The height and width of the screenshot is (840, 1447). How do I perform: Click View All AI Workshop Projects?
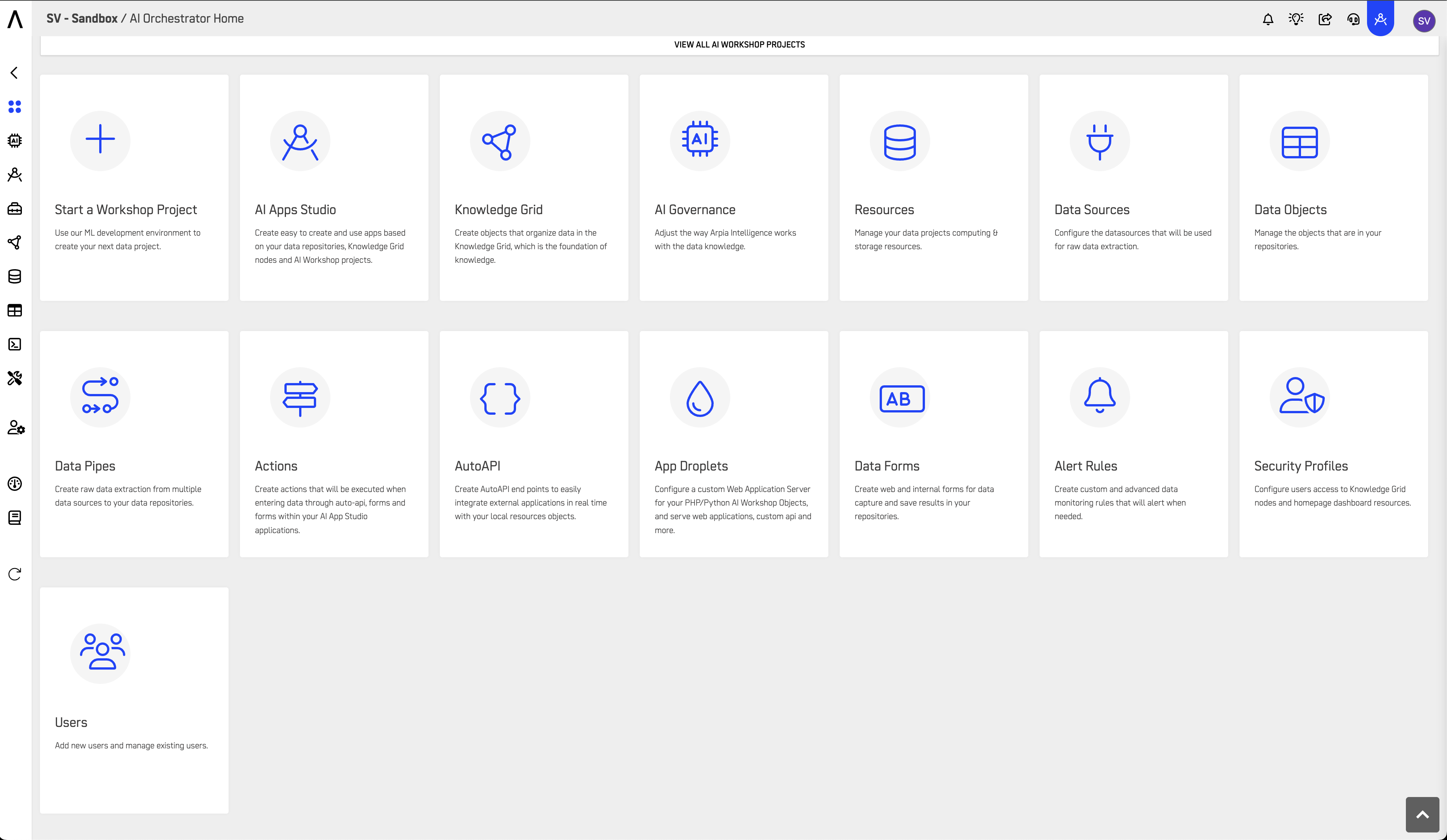(x=739, y=45)
